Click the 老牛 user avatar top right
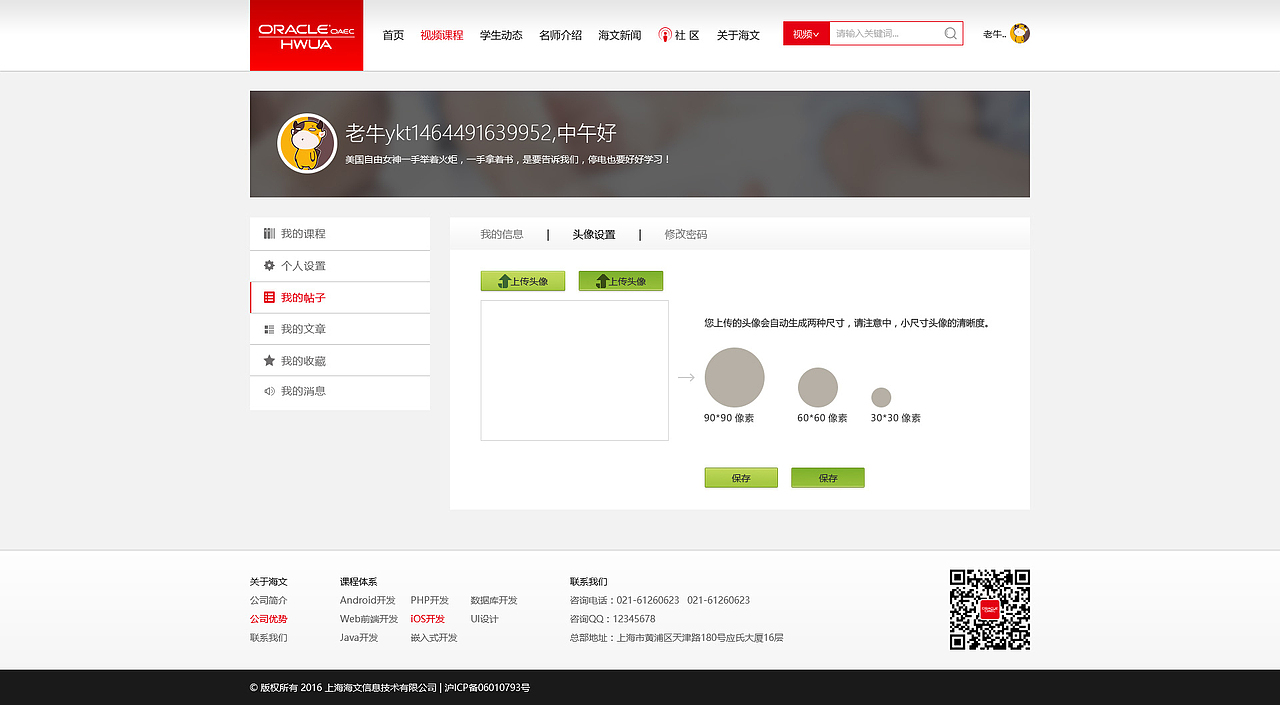Image resolution: width=1280 pixels, height=705 pixels. tap(1018, 33)
